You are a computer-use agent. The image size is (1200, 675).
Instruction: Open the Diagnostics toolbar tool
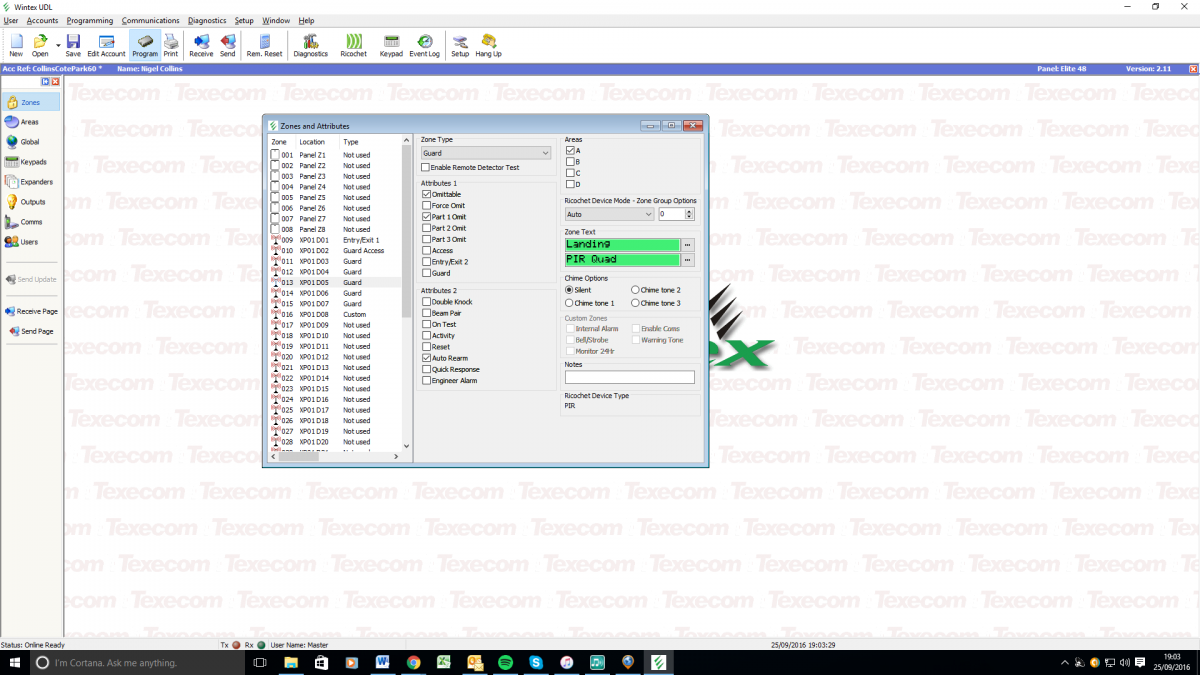click(x=310, y=45)
